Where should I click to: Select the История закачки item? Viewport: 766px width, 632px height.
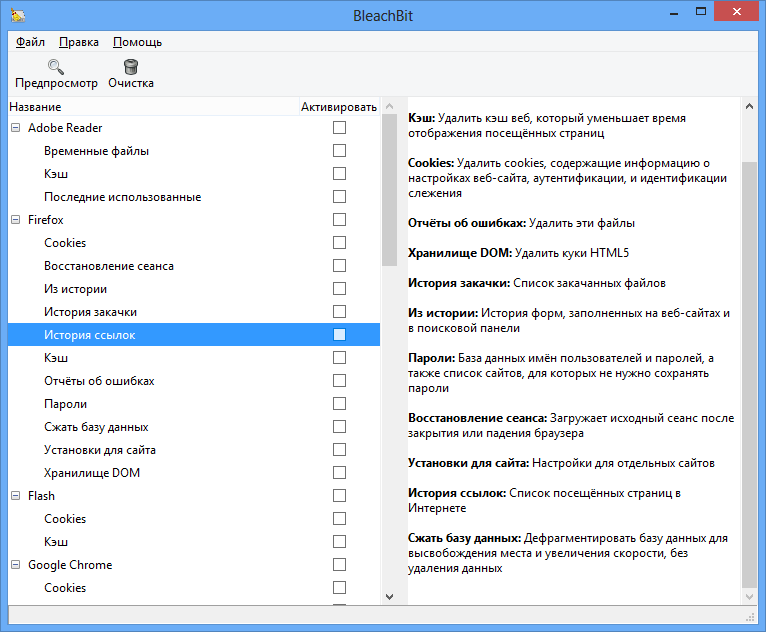click(x=194, y=312)
